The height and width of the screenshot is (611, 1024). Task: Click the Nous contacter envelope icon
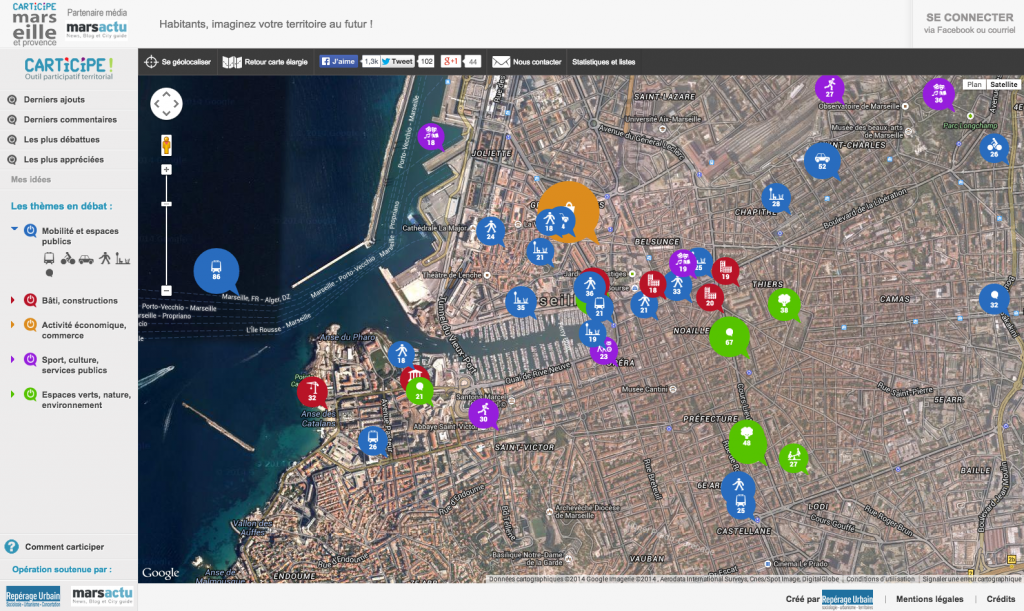click(x=501, y=62)
